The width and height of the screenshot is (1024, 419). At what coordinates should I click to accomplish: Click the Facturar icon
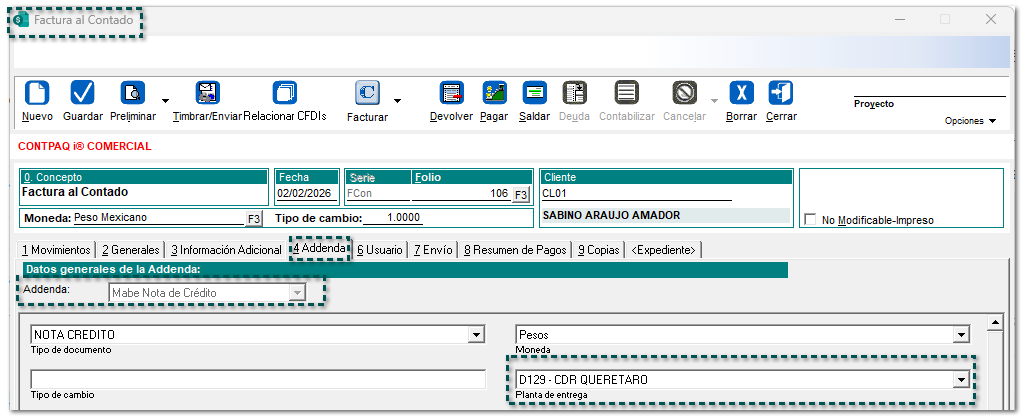click(x=367, y=94)
